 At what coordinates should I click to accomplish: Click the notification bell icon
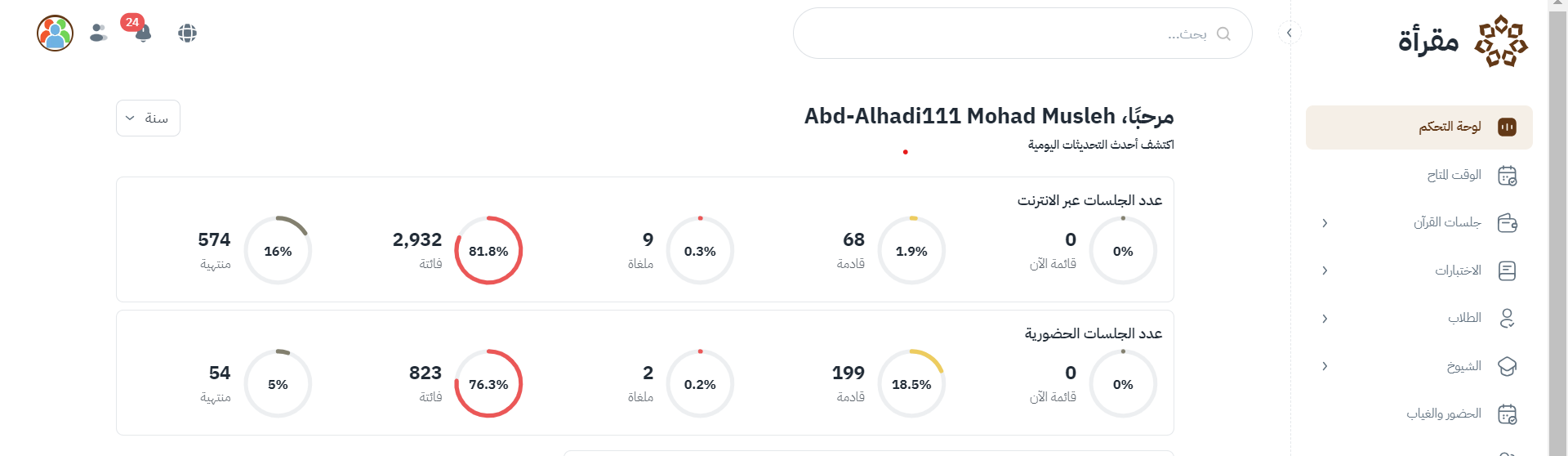143,34
